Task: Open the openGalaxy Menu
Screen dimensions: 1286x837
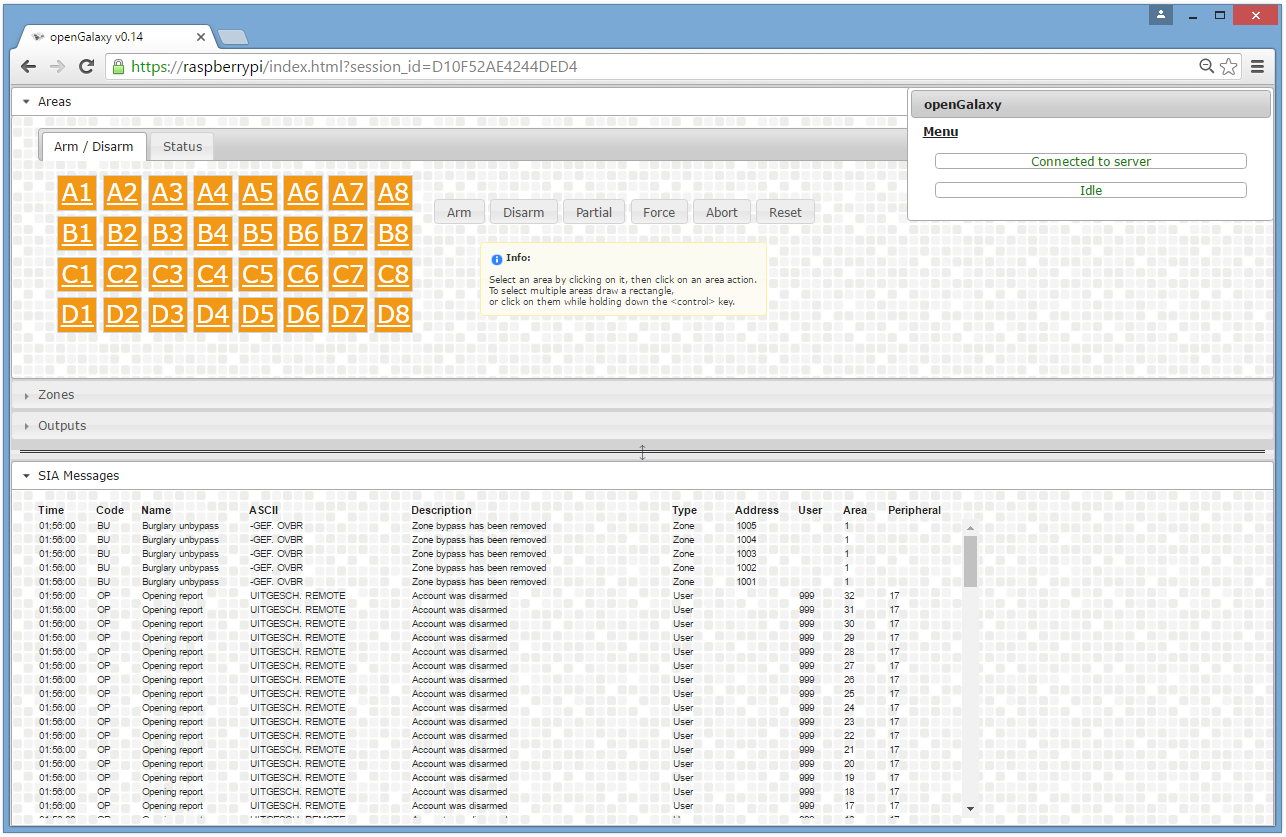Action: [x=940, y=131]
